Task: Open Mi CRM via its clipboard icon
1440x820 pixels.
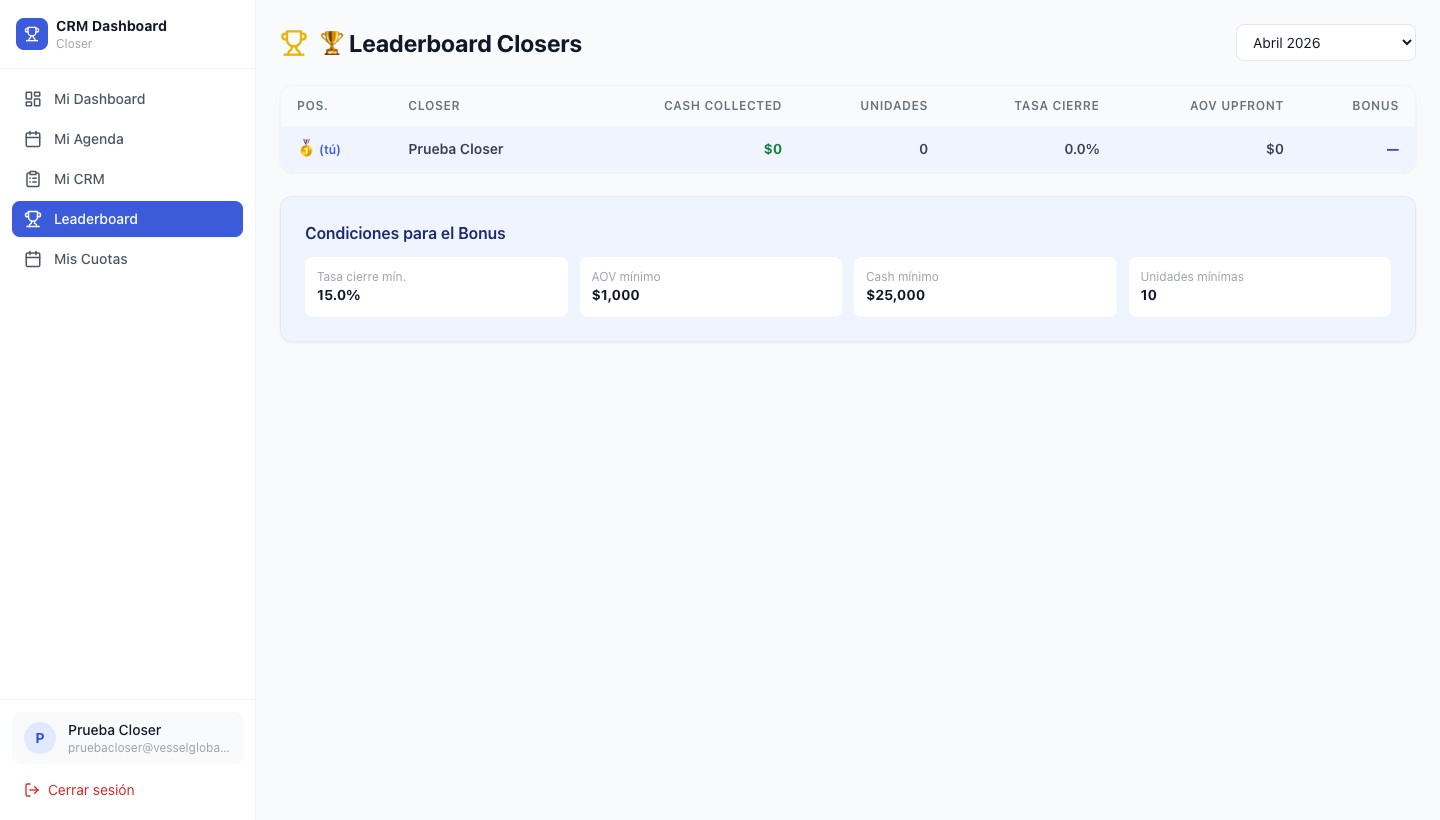Action: coord(33,179)
